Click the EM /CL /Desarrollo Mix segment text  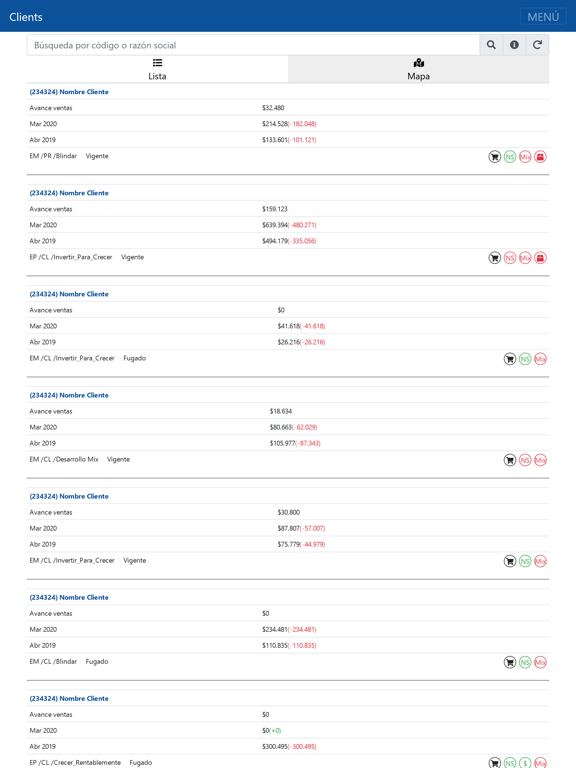(x=64, y=459)
